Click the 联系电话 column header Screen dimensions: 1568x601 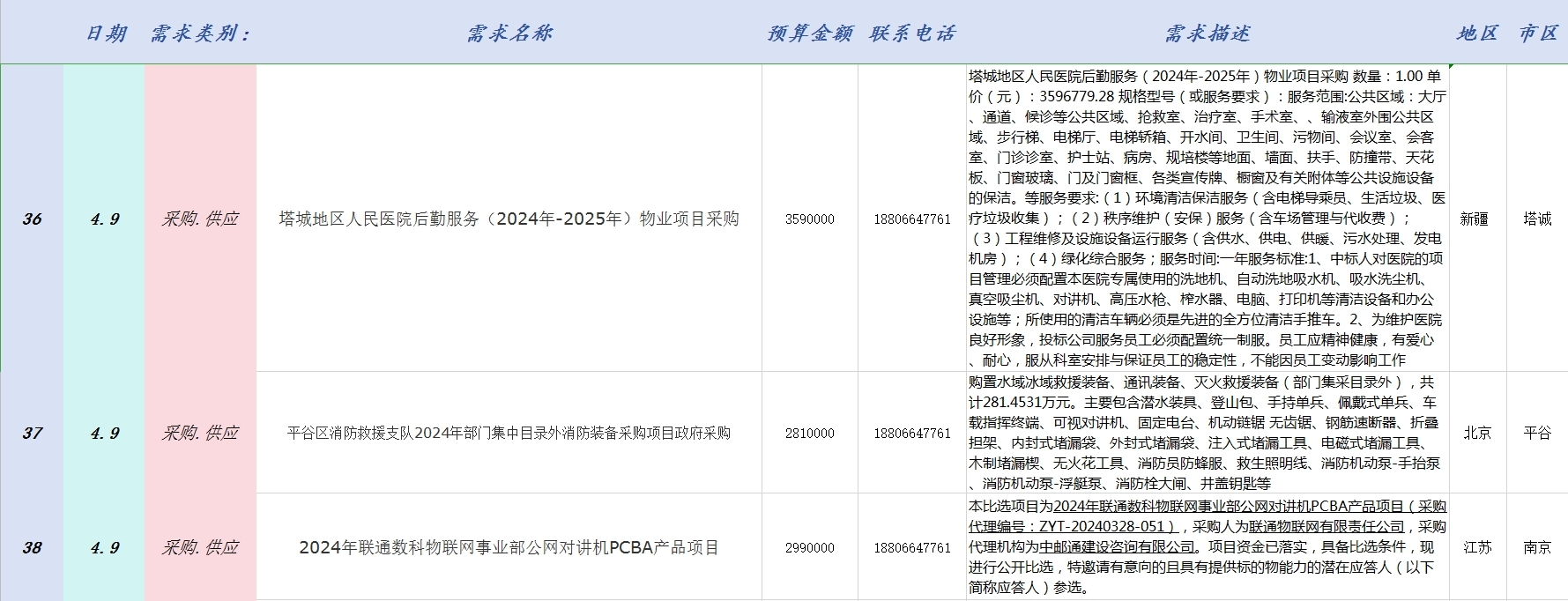(912, 33)
